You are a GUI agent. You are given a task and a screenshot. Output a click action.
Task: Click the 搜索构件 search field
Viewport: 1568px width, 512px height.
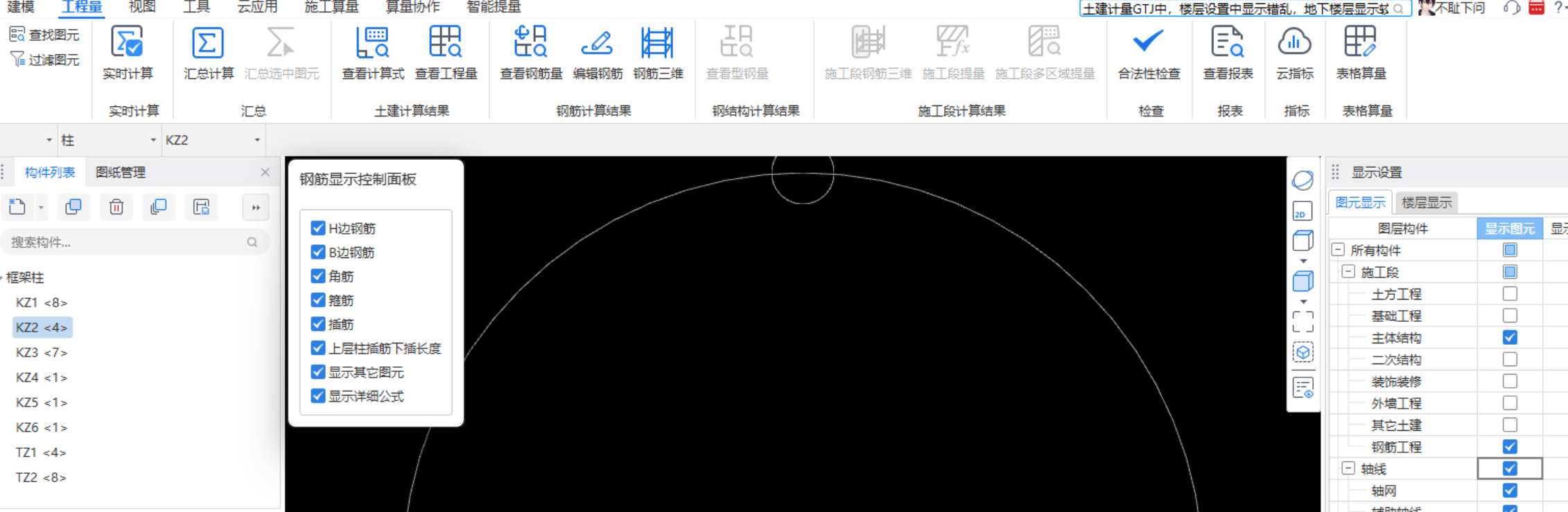coord(135,242)
